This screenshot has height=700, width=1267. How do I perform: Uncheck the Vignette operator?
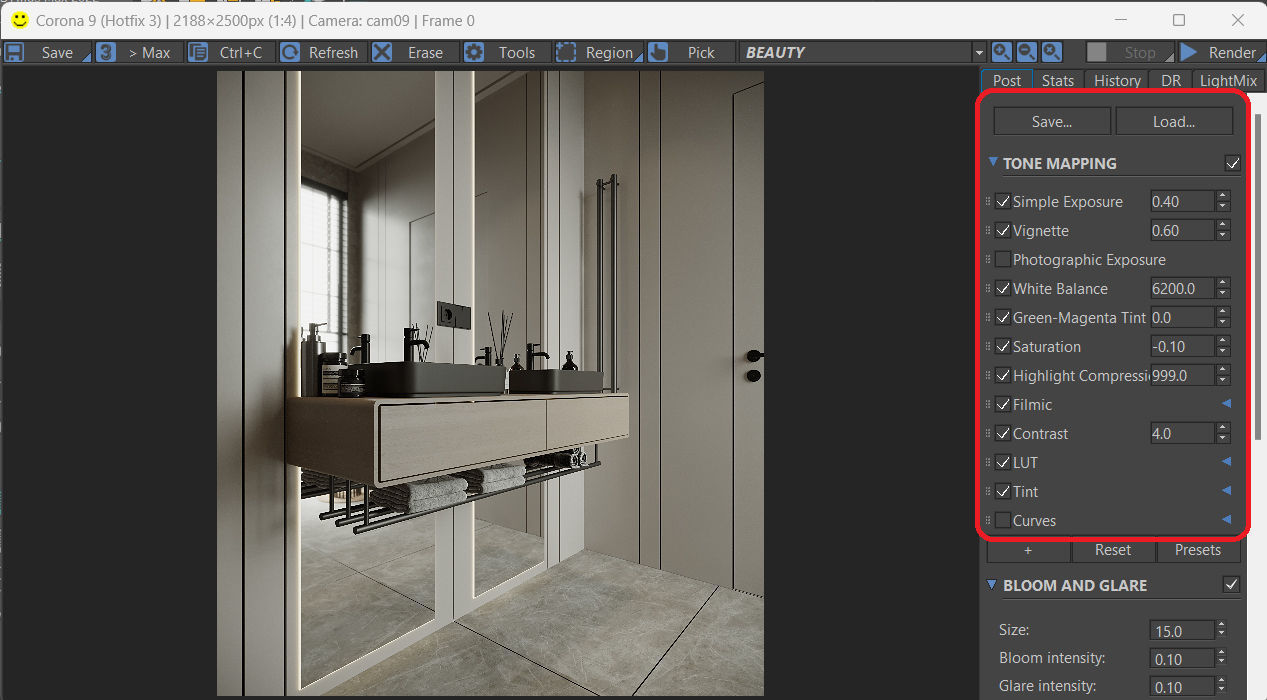[x=1003, y=231]
